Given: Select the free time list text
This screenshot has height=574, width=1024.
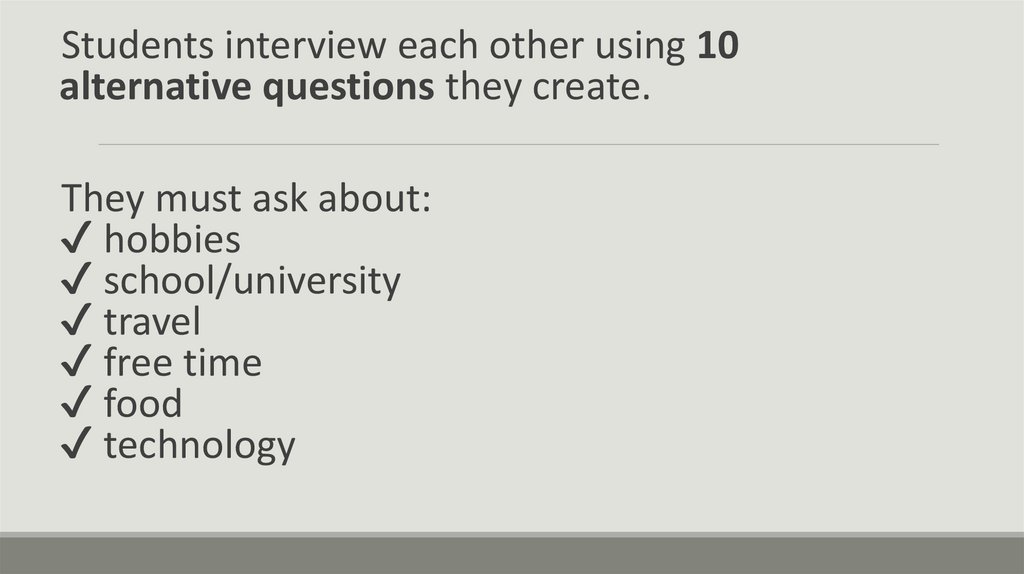Looking at the screenshot, I should [x=182, y=363].
